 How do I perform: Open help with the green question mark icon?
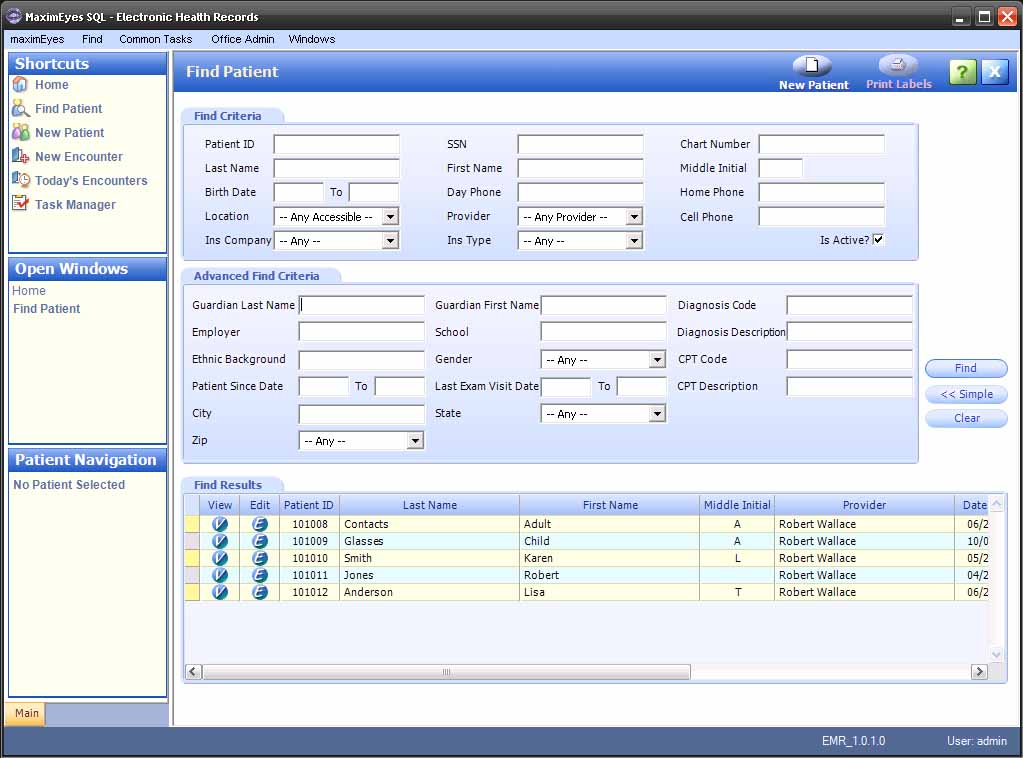[x=962, y=72]
